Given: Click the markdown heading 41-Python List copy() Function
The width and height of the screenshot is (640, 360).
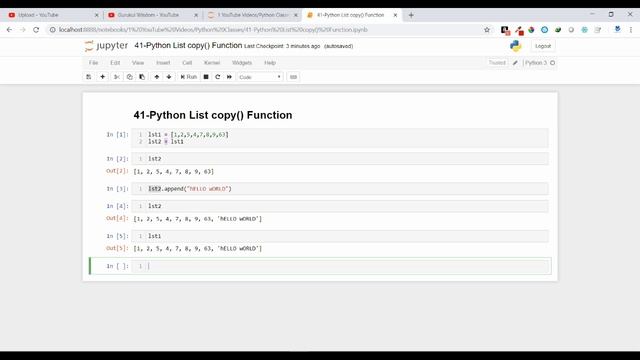Looking at the screenshot, I should click(x=213, y=115).
